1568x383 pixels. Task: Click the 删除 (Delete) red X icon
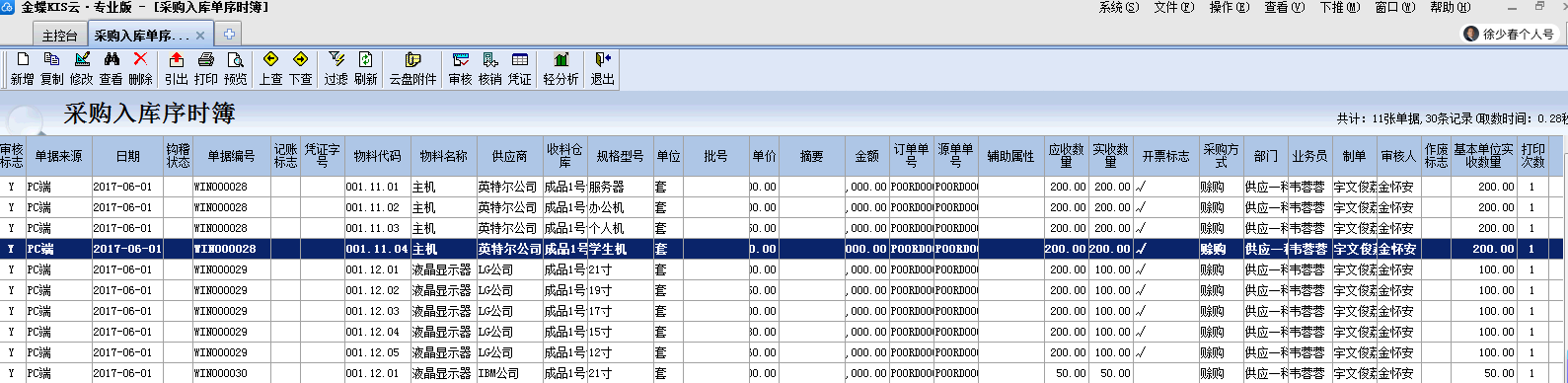click(x=140, y=69)
